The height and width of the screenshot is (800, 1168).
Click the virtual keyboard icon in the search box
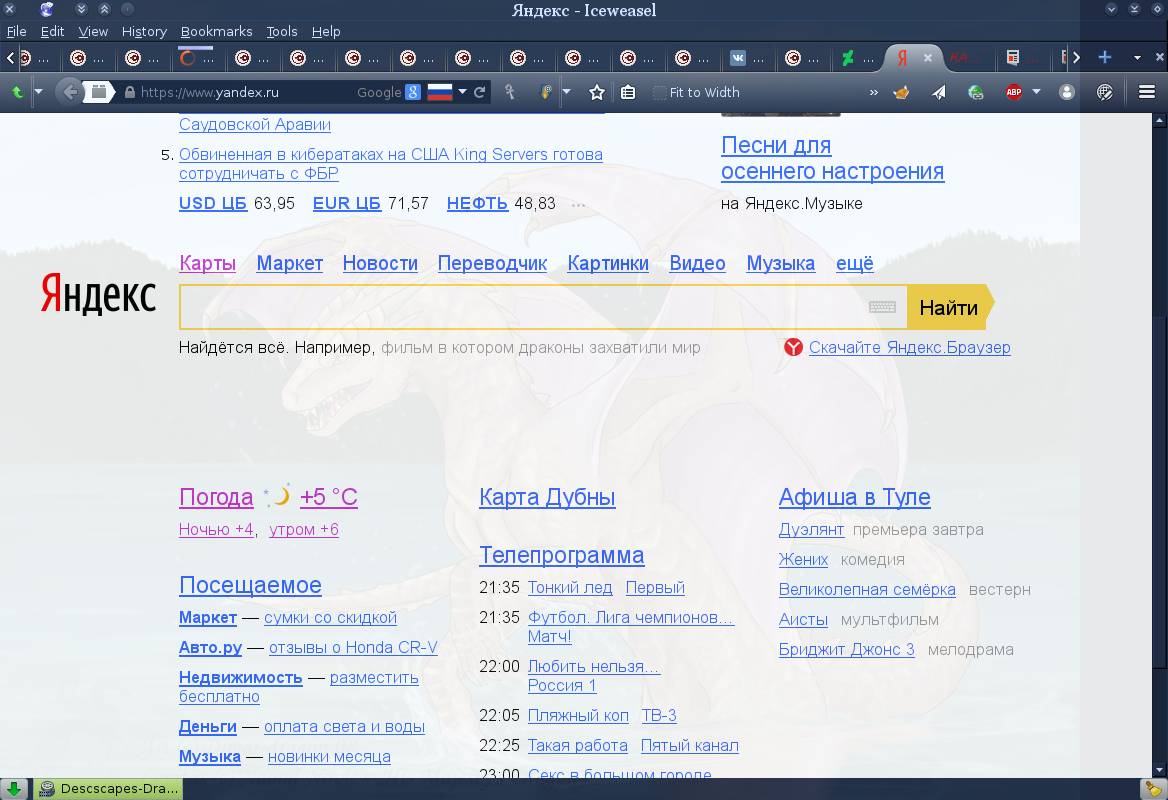[x=883, y=307]
